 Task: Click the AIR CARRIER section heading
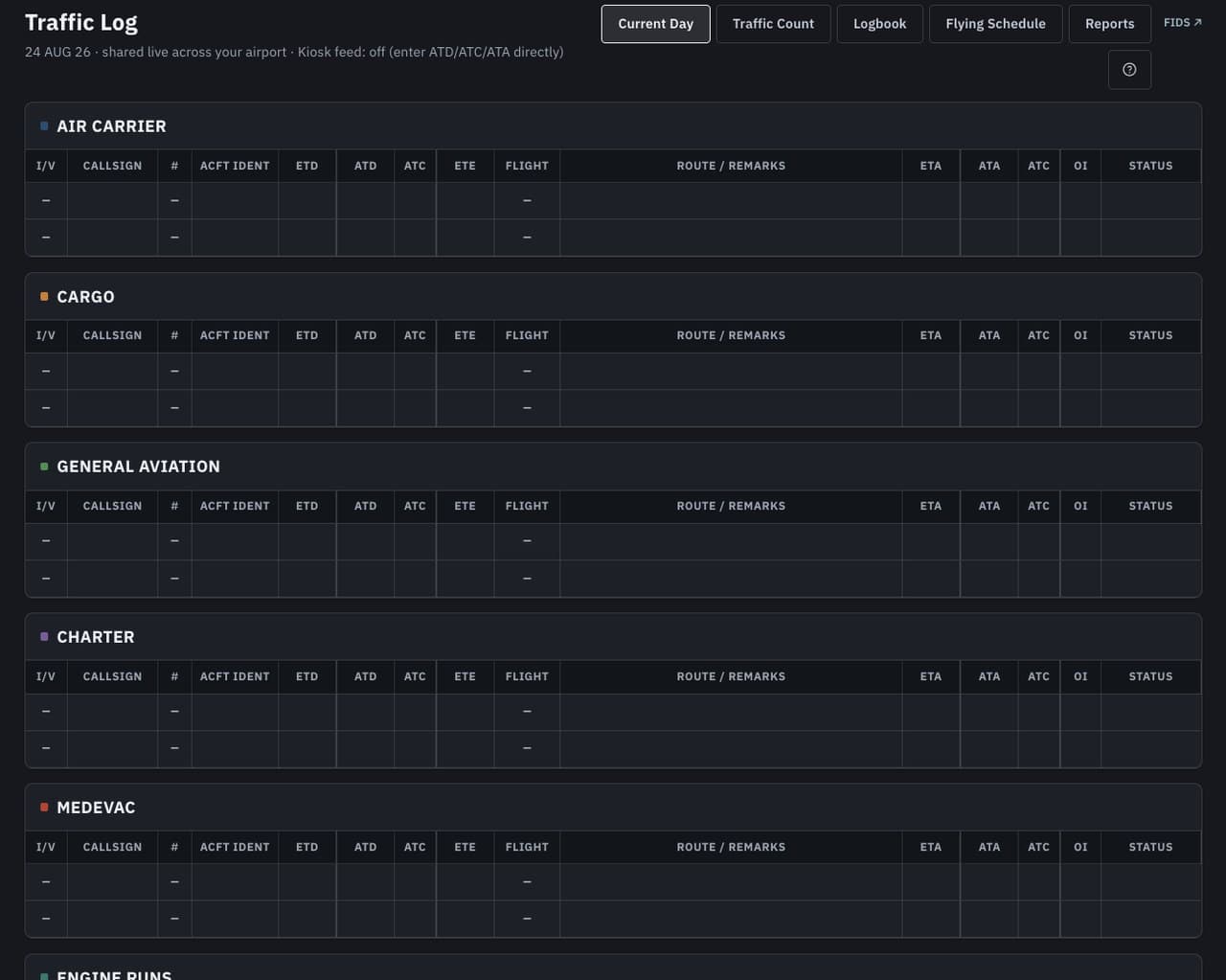click(x=111, y=126)
